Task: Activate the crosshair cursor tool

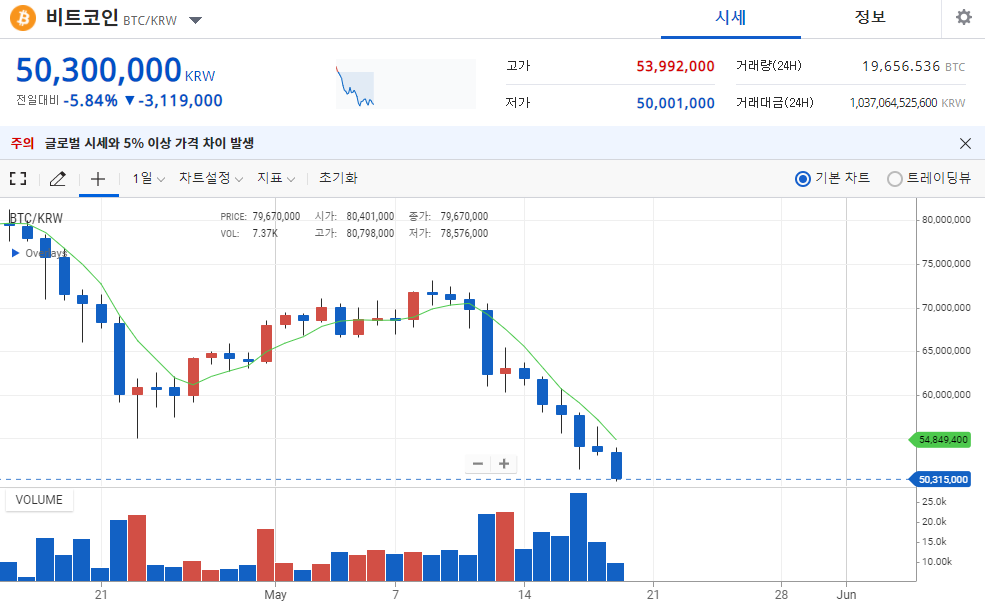Action: tap(98, 179)
